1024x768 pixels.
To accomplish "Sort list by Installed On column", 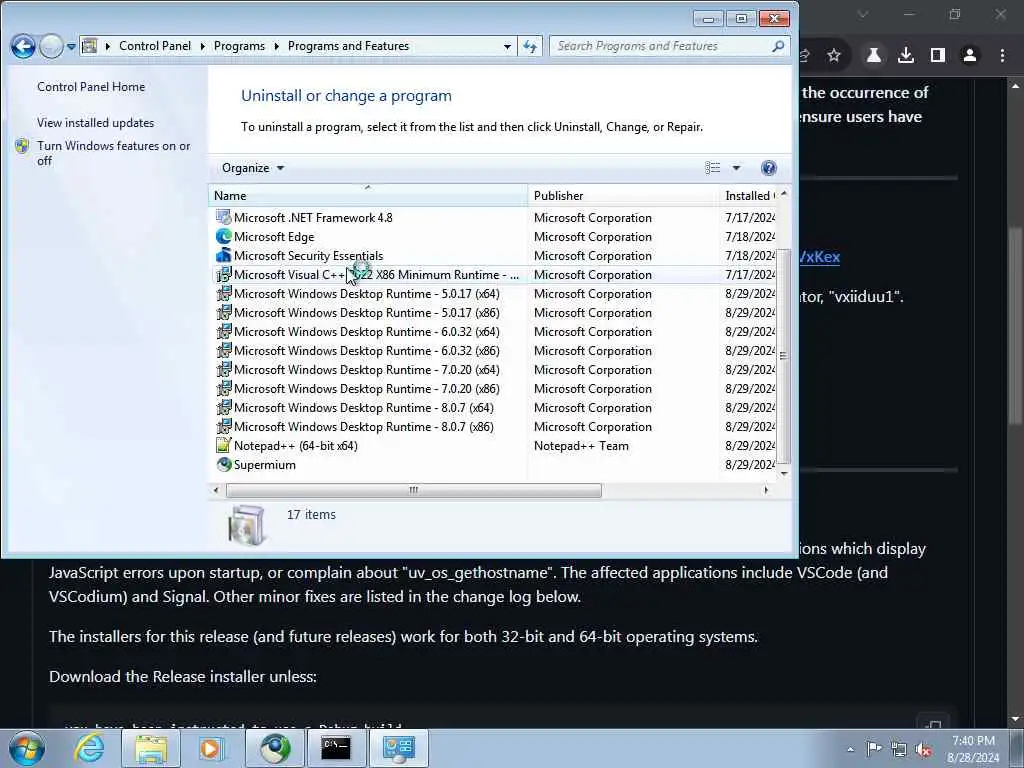I will click(x=748, y=195).
